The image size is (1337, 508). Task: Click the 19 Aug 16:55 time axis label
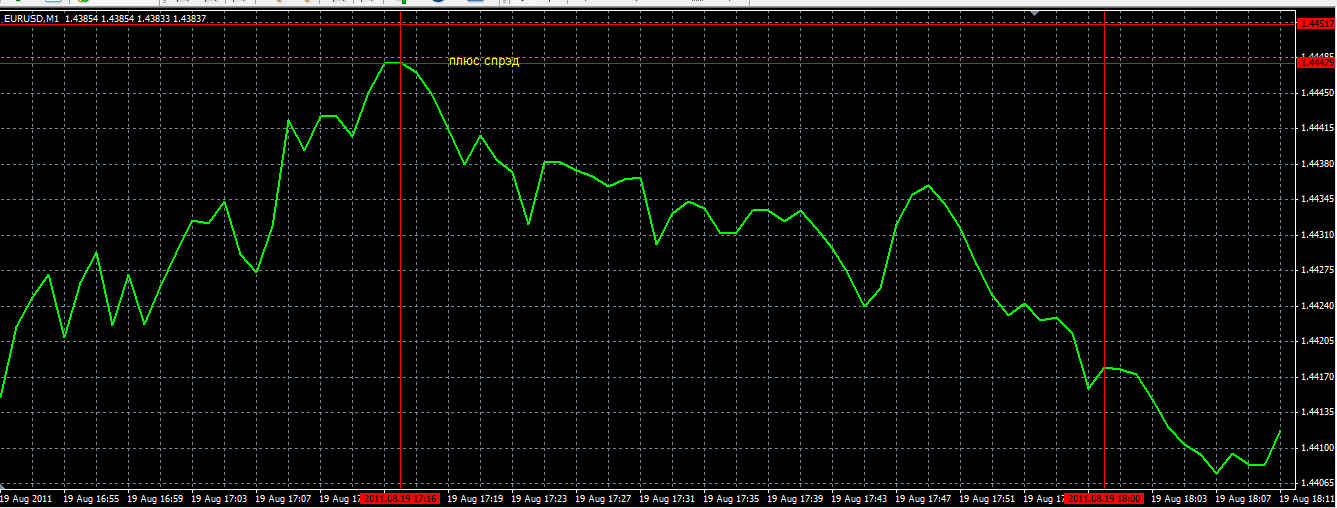coord(91,498)
